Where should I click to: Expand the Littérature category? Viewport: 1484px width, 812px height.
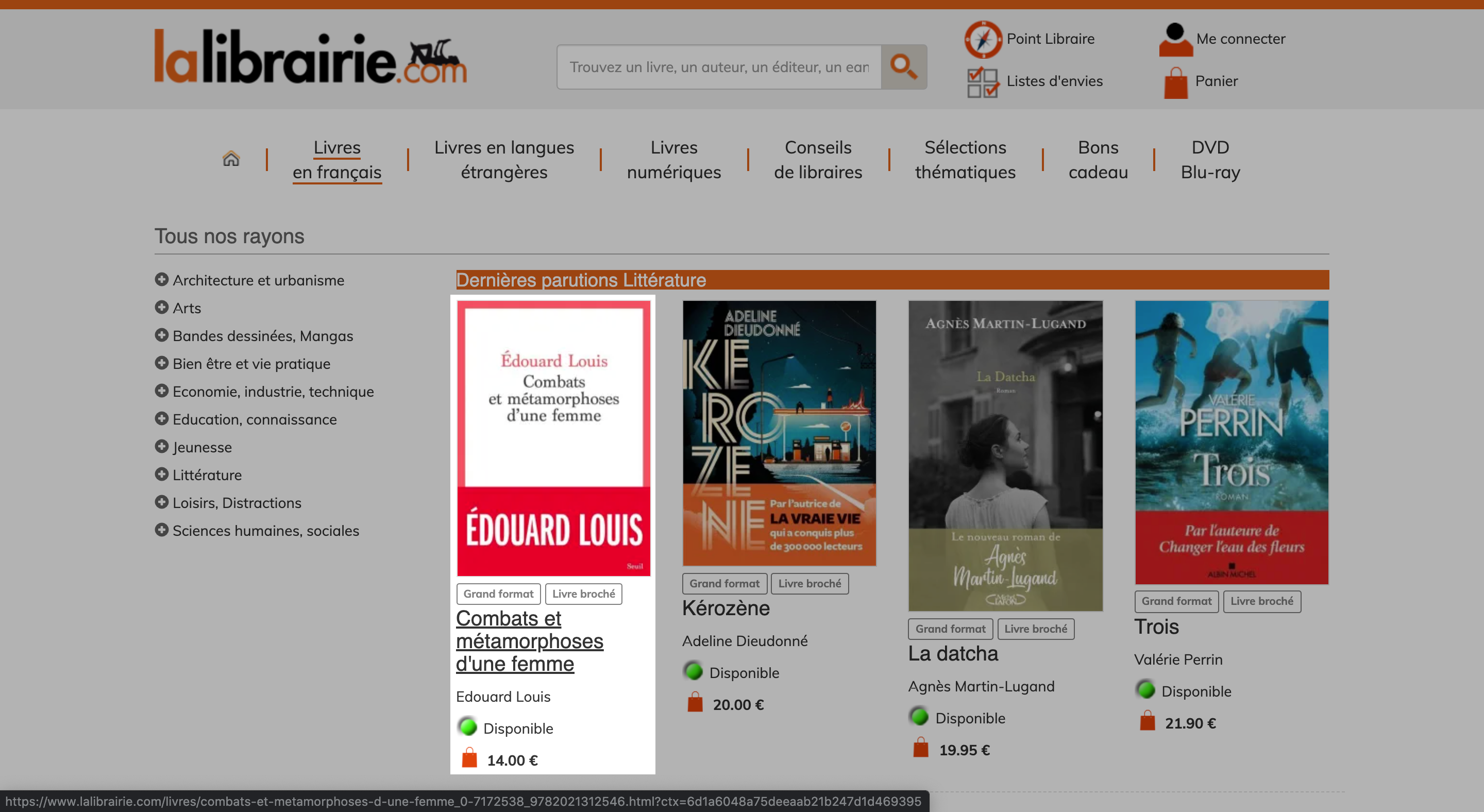tap(162, 474)
